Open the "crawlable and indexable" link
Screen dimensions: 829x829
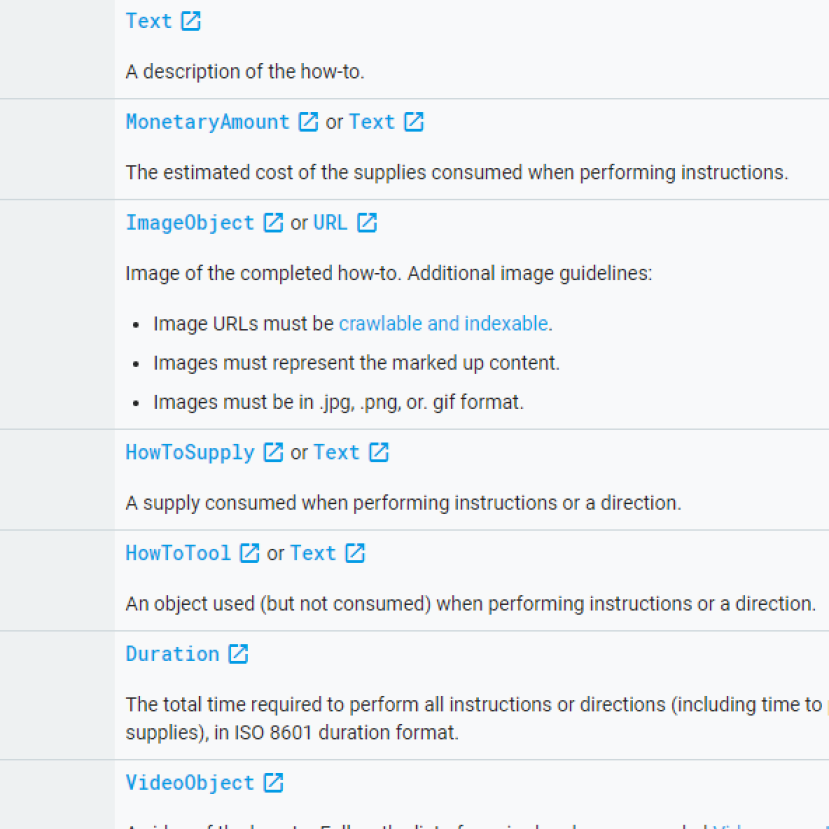coord(443,323)
